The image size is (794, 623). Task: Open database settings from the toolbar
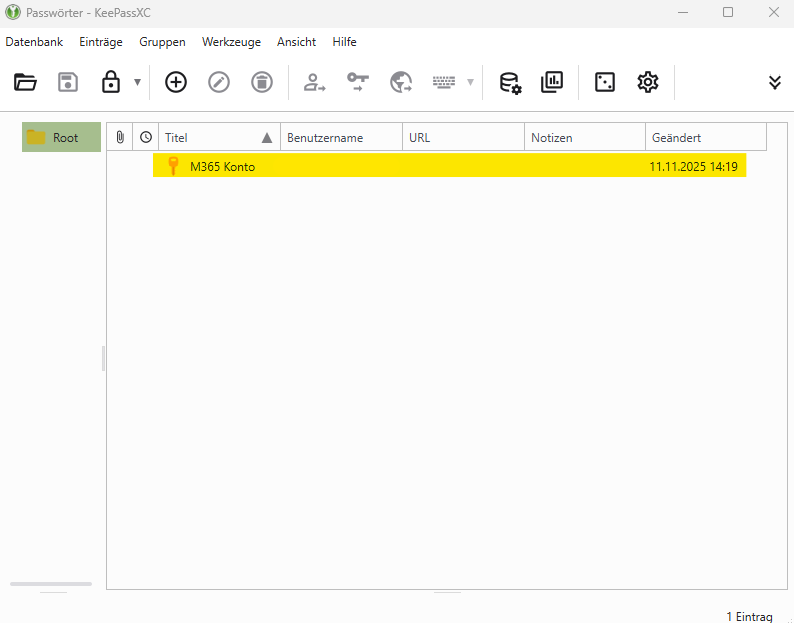[510, 82]
